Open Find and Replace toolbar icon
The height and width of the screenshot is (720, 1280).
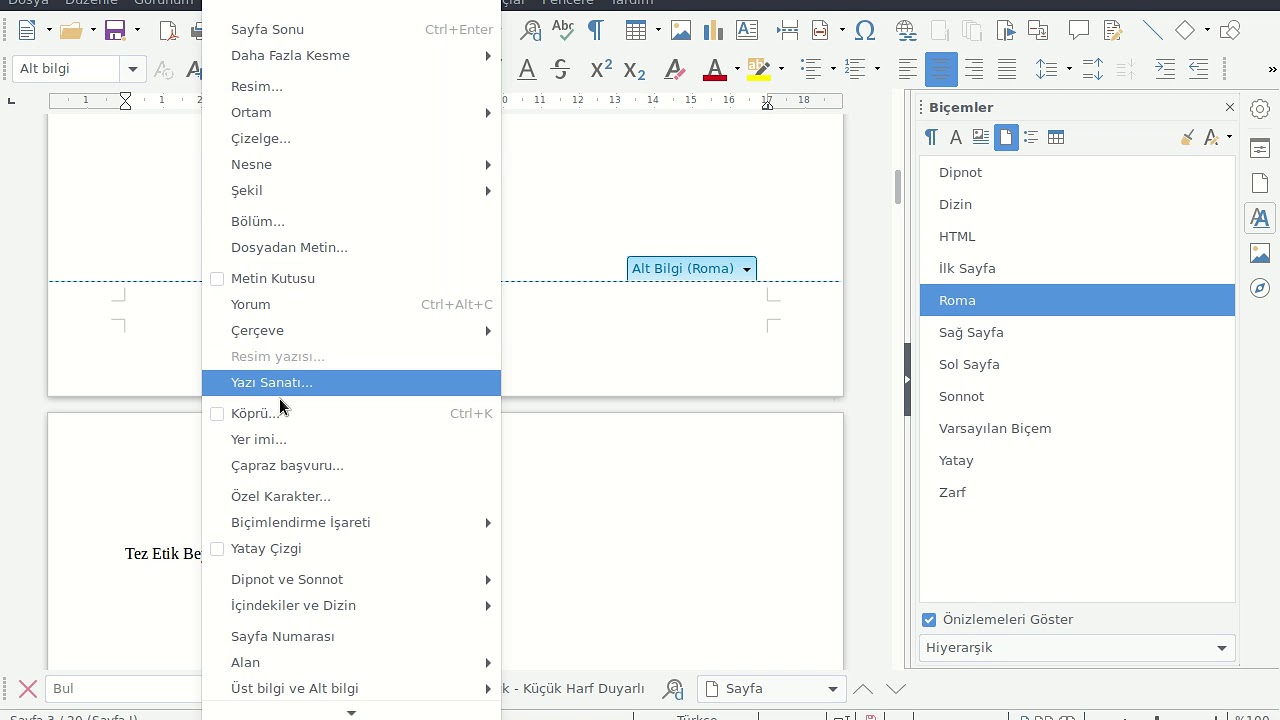coord(530,31)
